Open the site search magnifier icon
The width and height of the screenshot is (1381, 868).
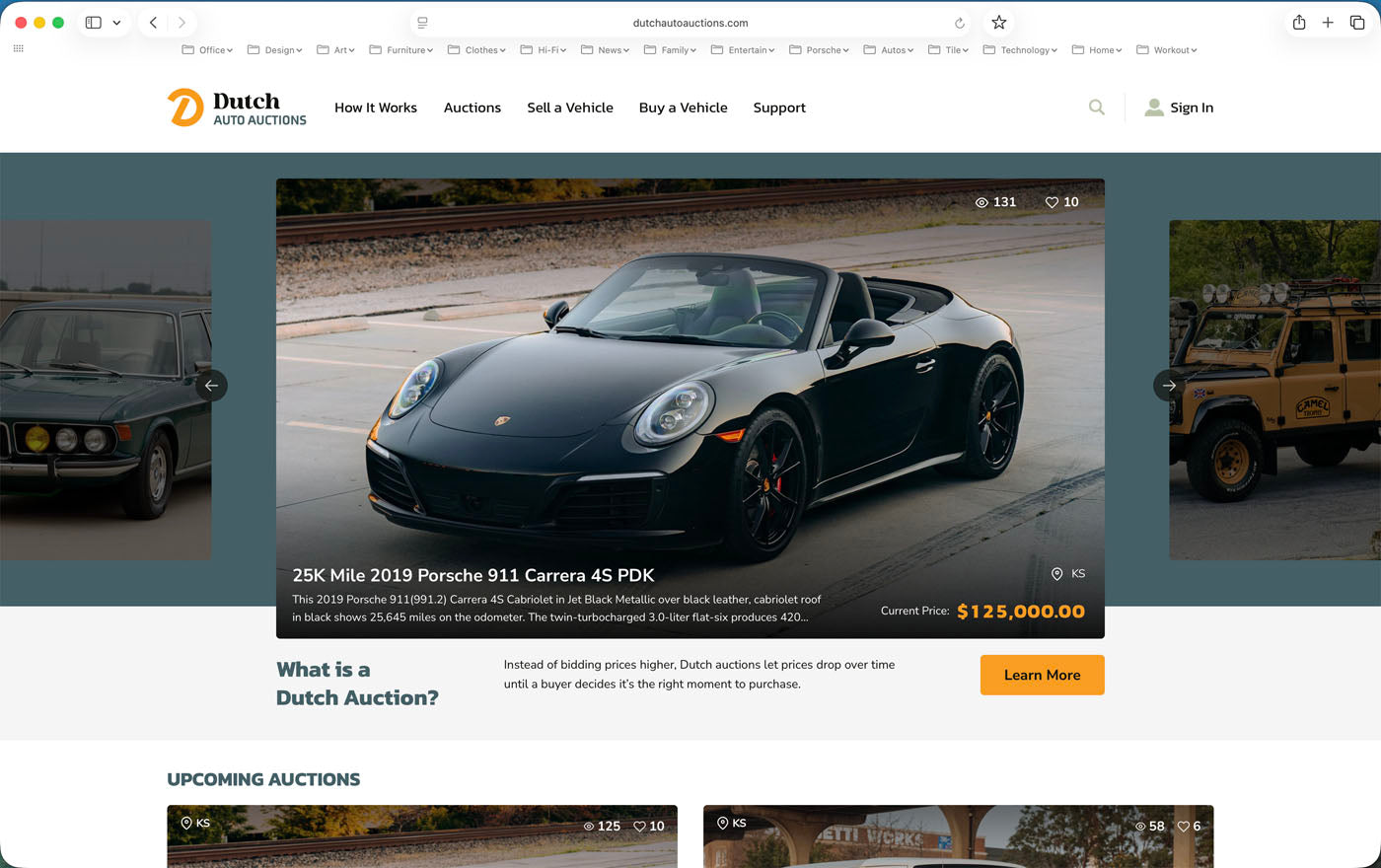1096,108
